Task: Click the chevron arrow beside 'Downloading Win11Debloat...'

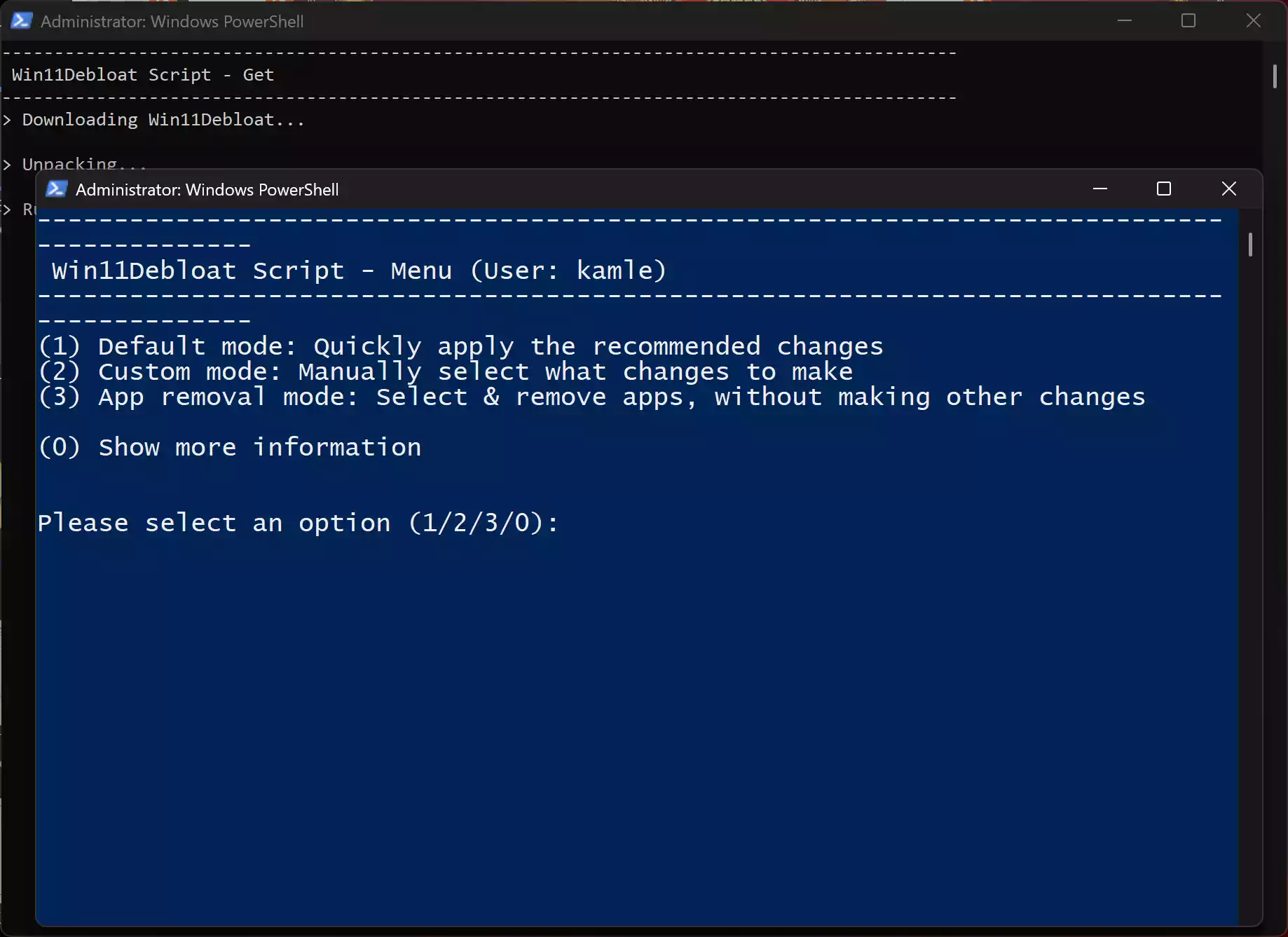Action: coord(8,120)
